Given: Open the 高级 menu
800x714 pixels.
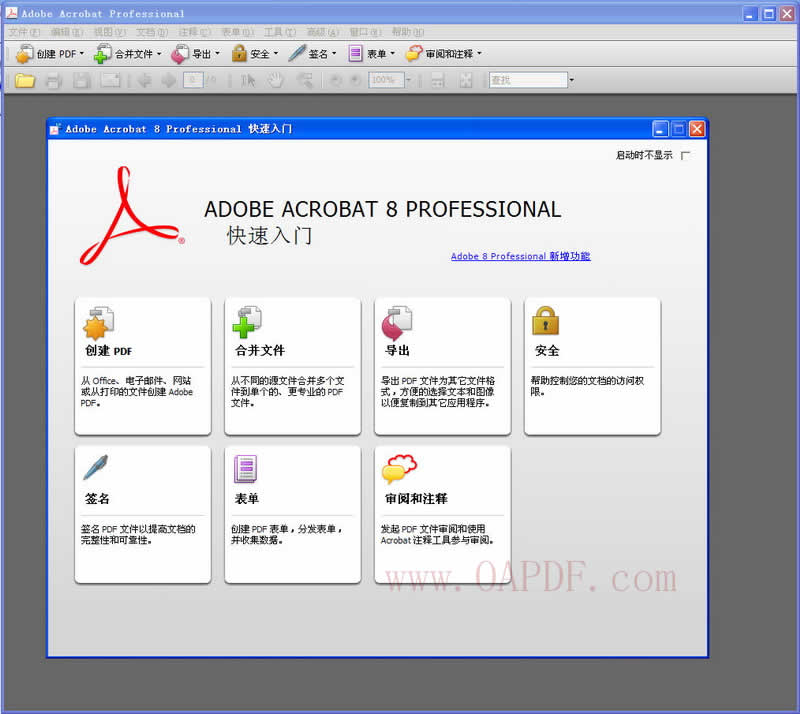Looking at the screenshot, I should click(x=322, y=32).
